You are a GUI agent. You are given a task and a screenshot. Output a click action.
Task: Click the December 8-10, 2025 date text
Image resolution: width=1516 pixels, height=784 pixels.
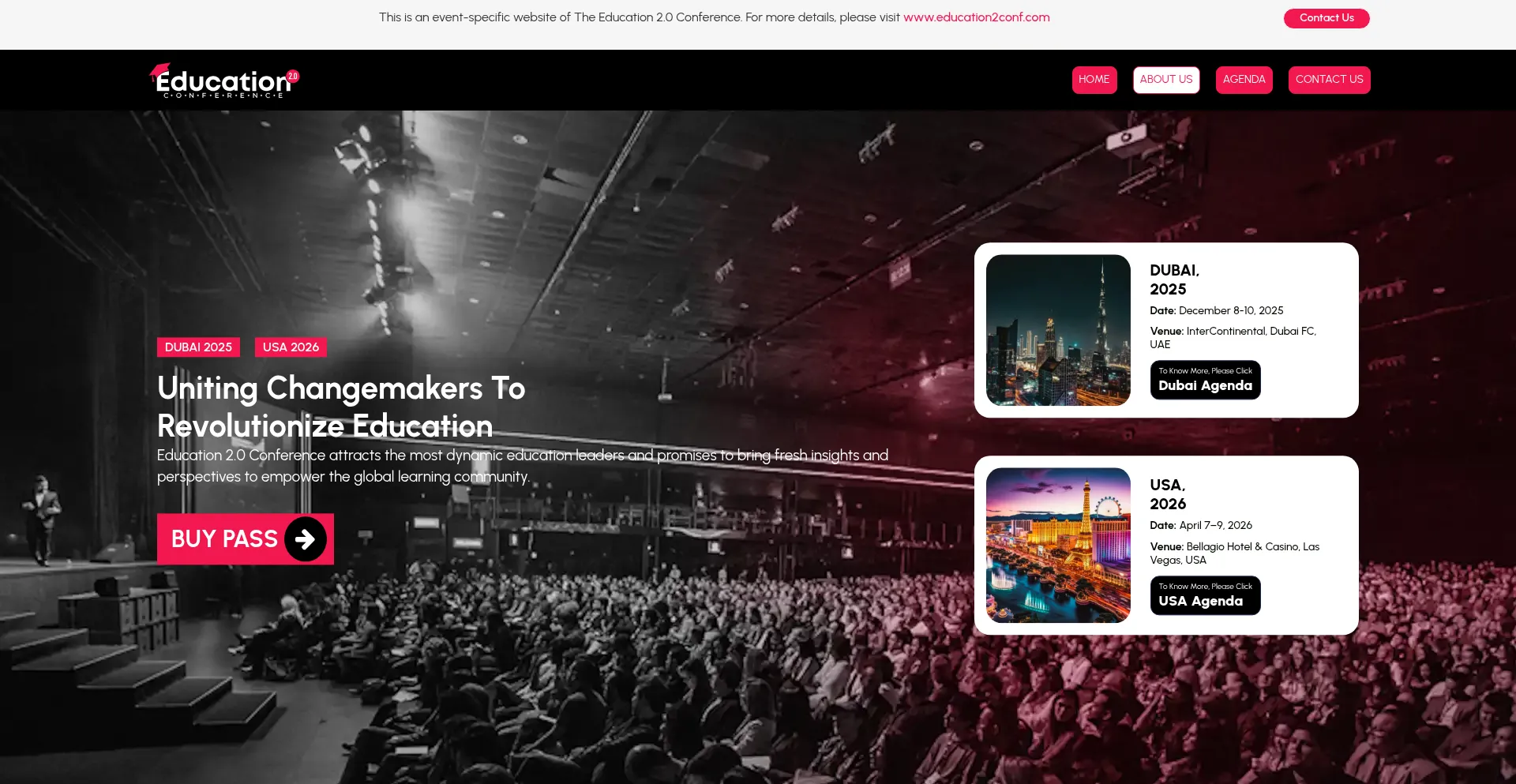[x=1231, y=311]
